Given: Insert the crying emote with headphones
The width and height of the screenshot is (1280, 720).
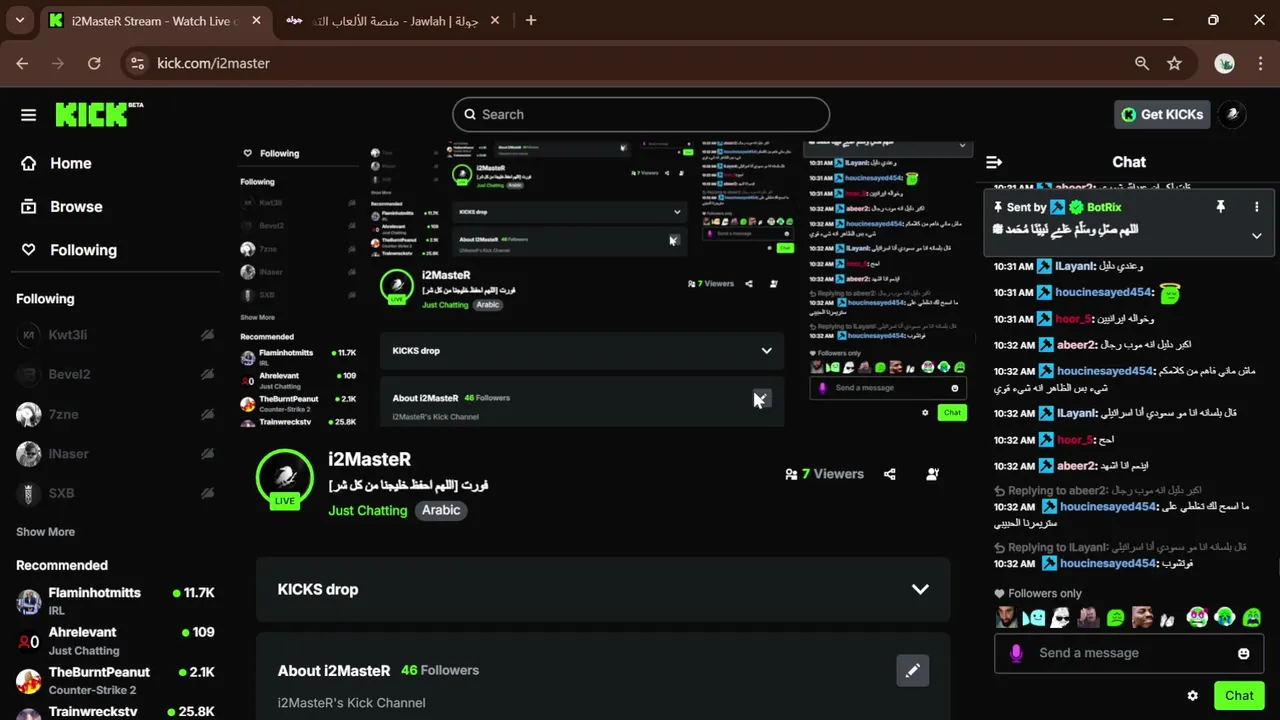Looking at the screenshot, I should tap(1224, 618).
